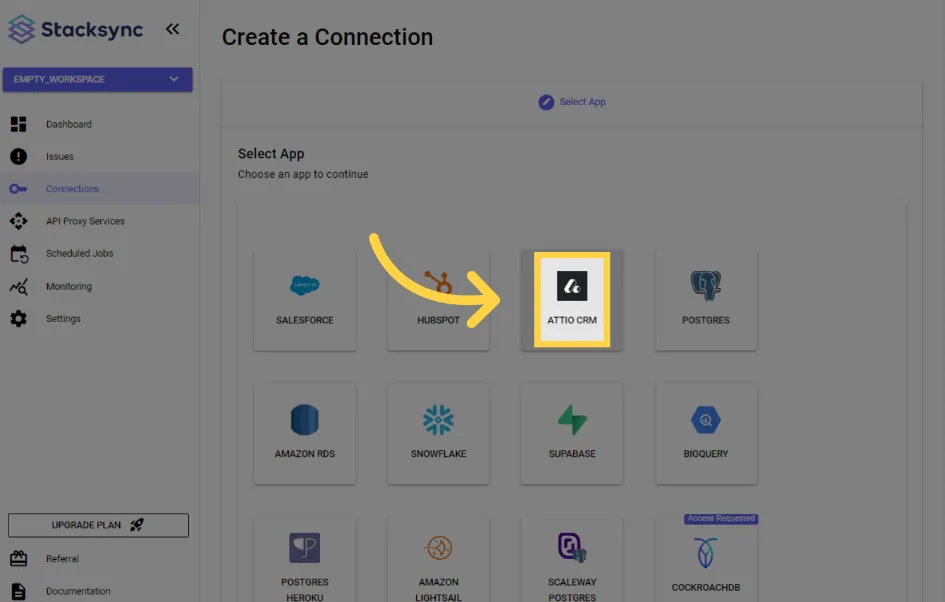Viewport: 945px width, 602px height.
Task: Choose the Amazon RDS app
Action: [305, 433]
